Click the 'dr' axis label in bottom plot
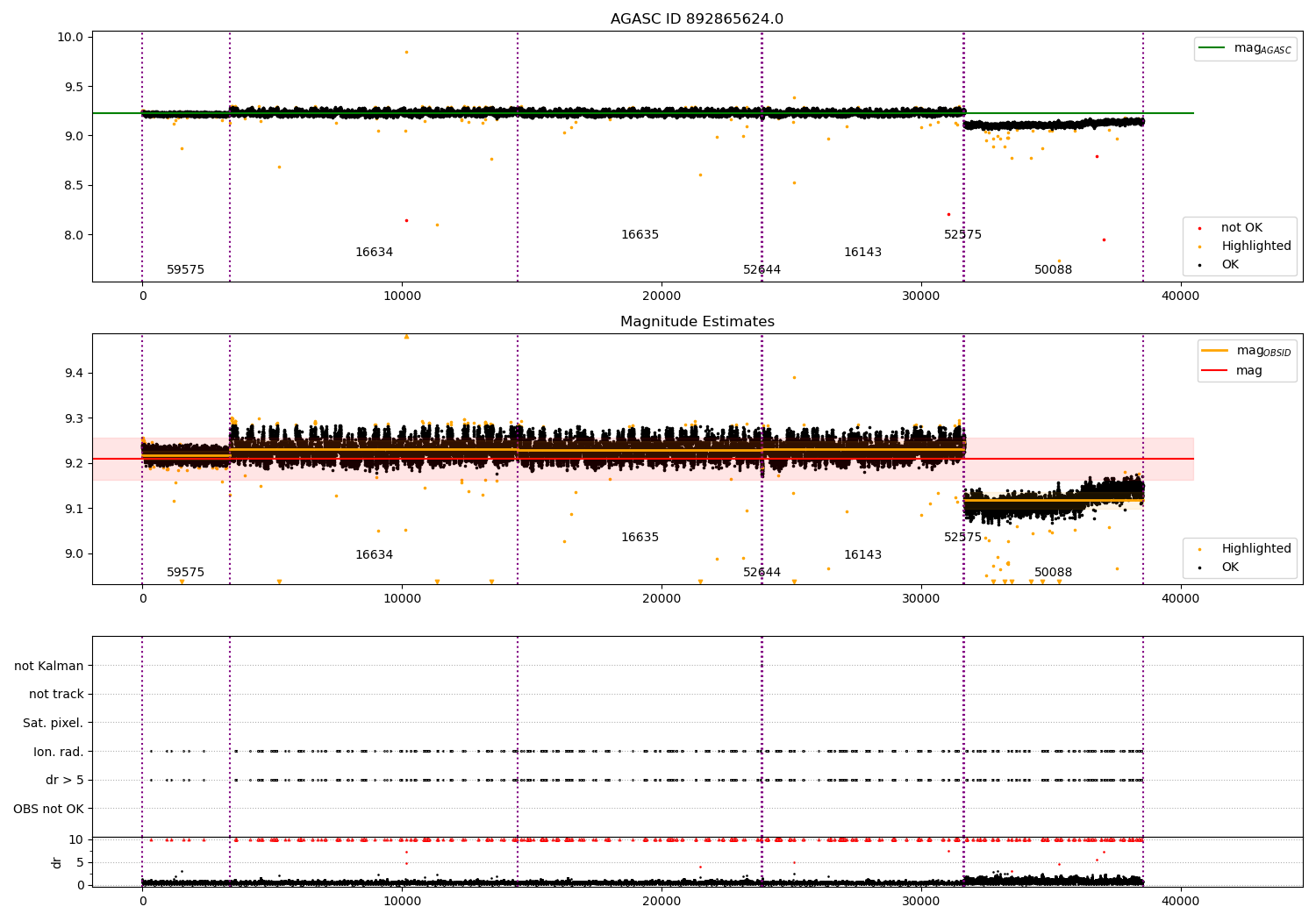Image resolution: width=1316 pixels, height=921 pixels. tap(57, 862)
